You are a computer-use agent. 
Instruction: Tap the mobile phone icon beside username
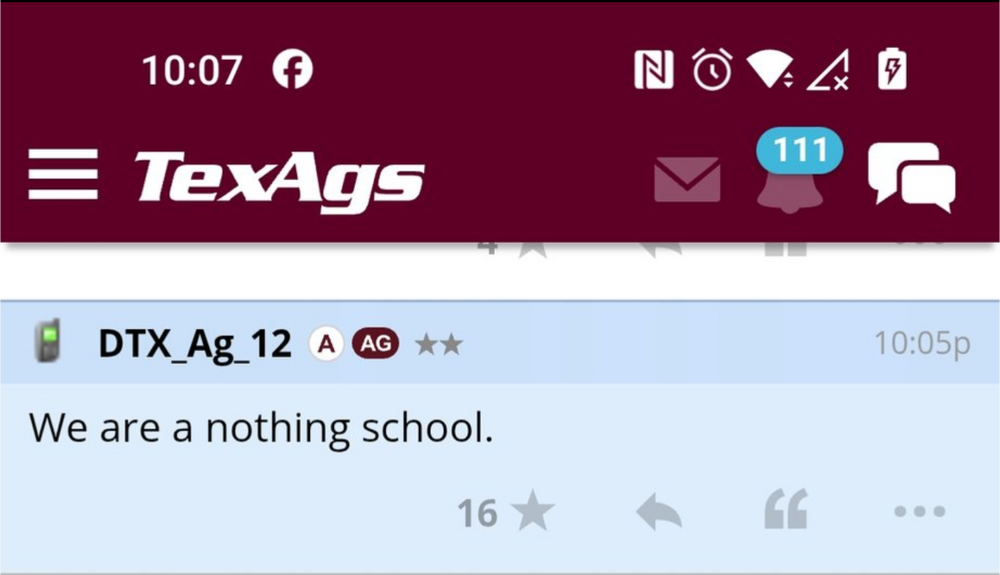pos(46,342)
